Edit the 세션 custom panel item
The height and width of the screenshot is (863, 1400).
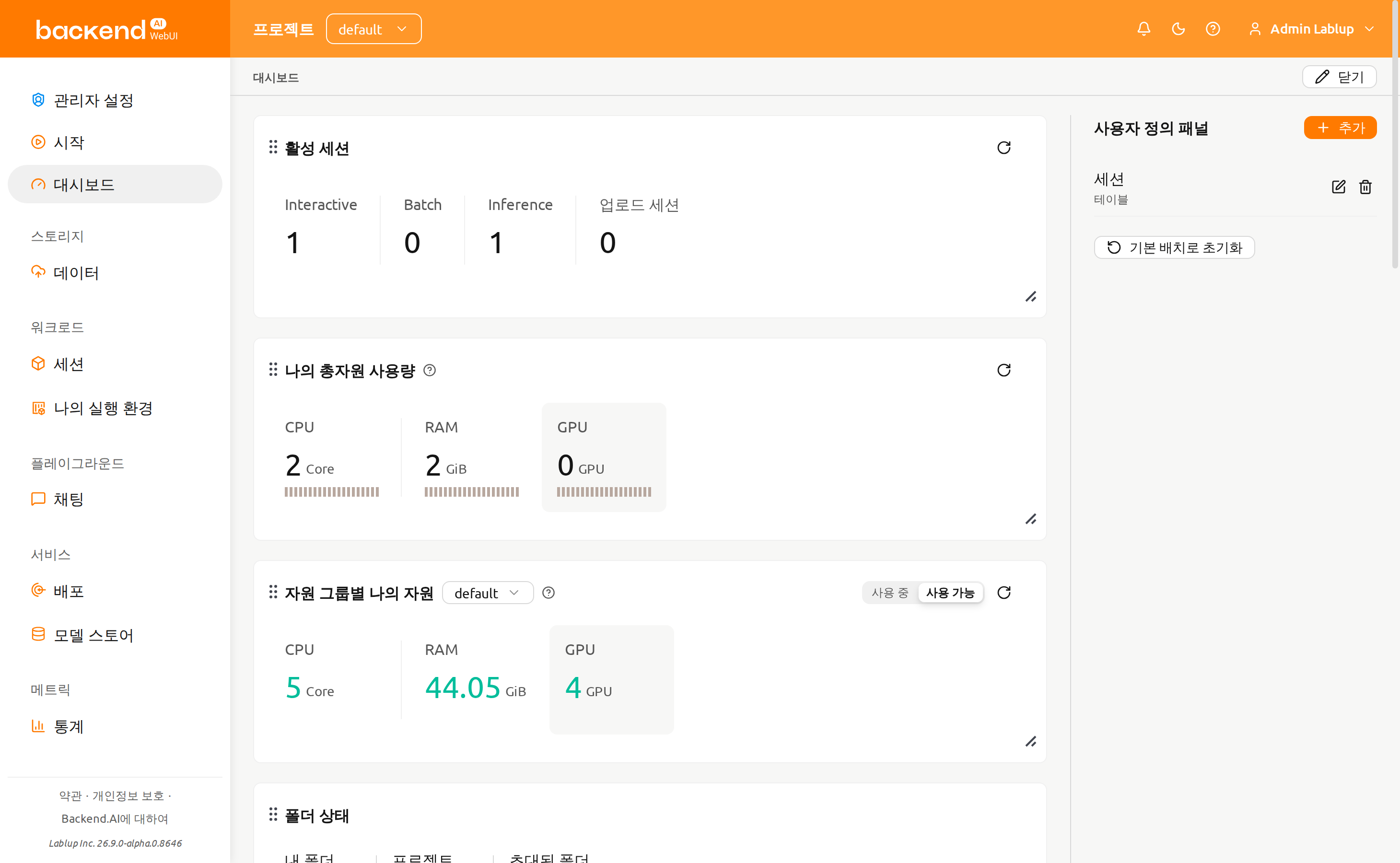coord(1338,187)
